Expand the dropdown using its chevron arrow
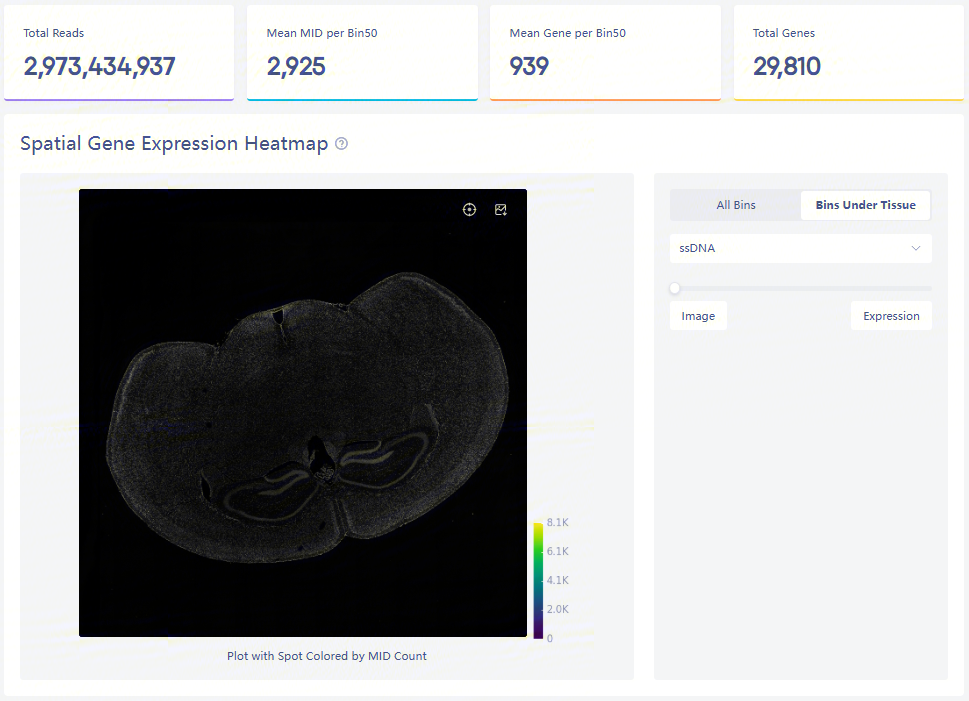Screen dimensions: 969x701 [x=916, y=248]
